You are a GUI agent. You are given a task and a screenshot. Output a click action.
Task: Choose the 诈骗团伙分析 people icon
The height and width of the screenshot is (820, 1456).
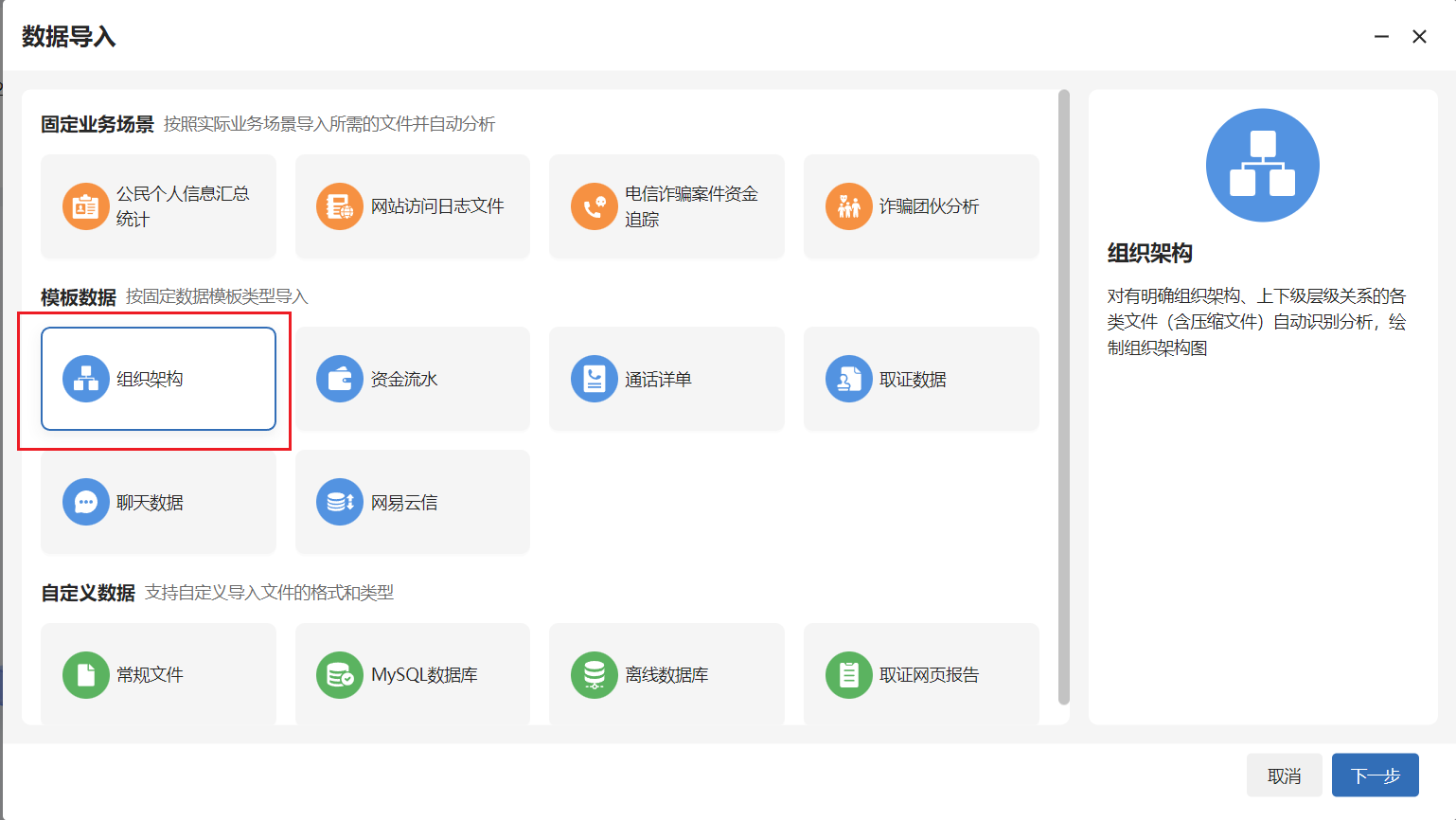[x=848, y=206]
